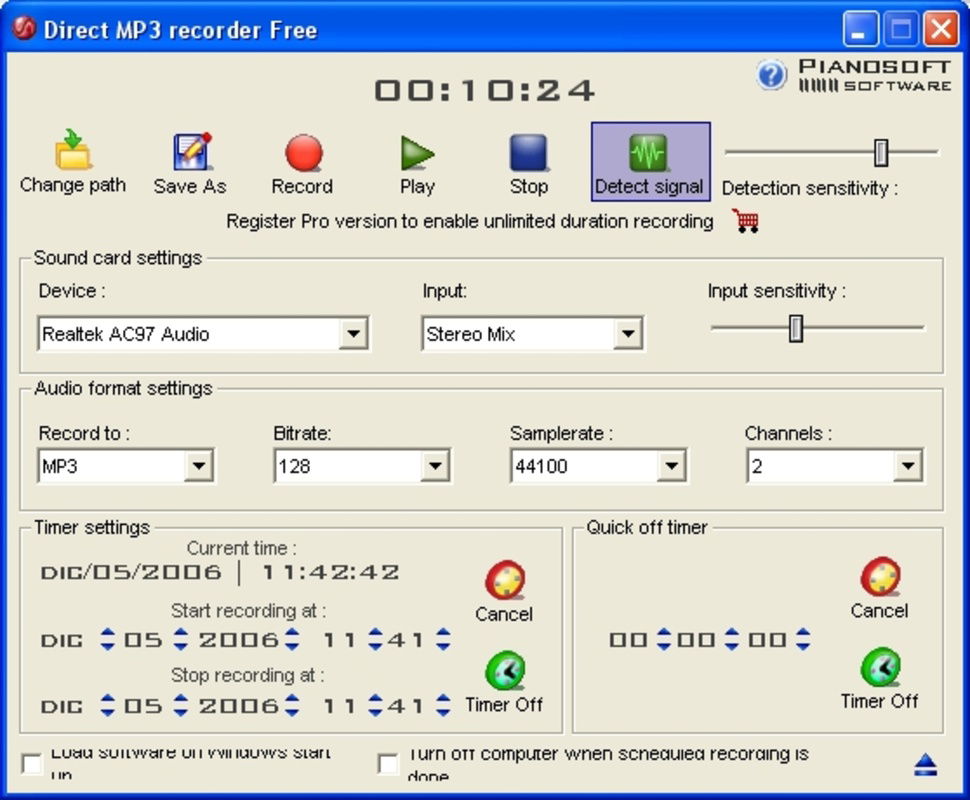
Task: Click the Change path folder icon
Action: (x=73, y=150)
